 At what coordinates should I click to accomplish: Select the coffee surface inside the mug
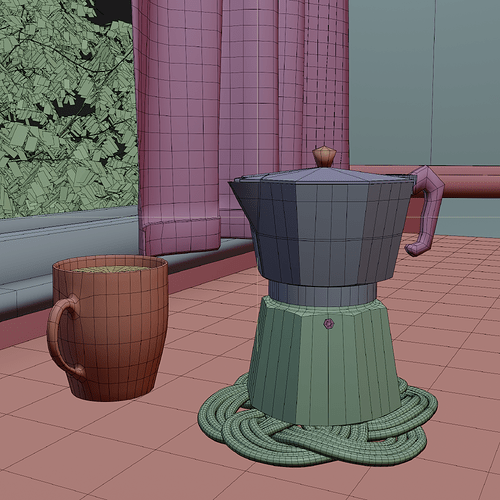tap(113, 269)
